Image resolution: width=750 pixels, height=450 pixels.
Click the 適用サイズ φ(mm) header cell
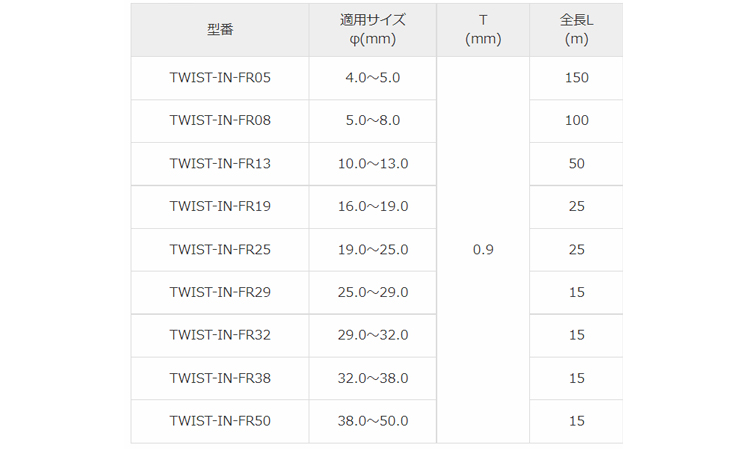pyautogui.click(x=374, y=30)
